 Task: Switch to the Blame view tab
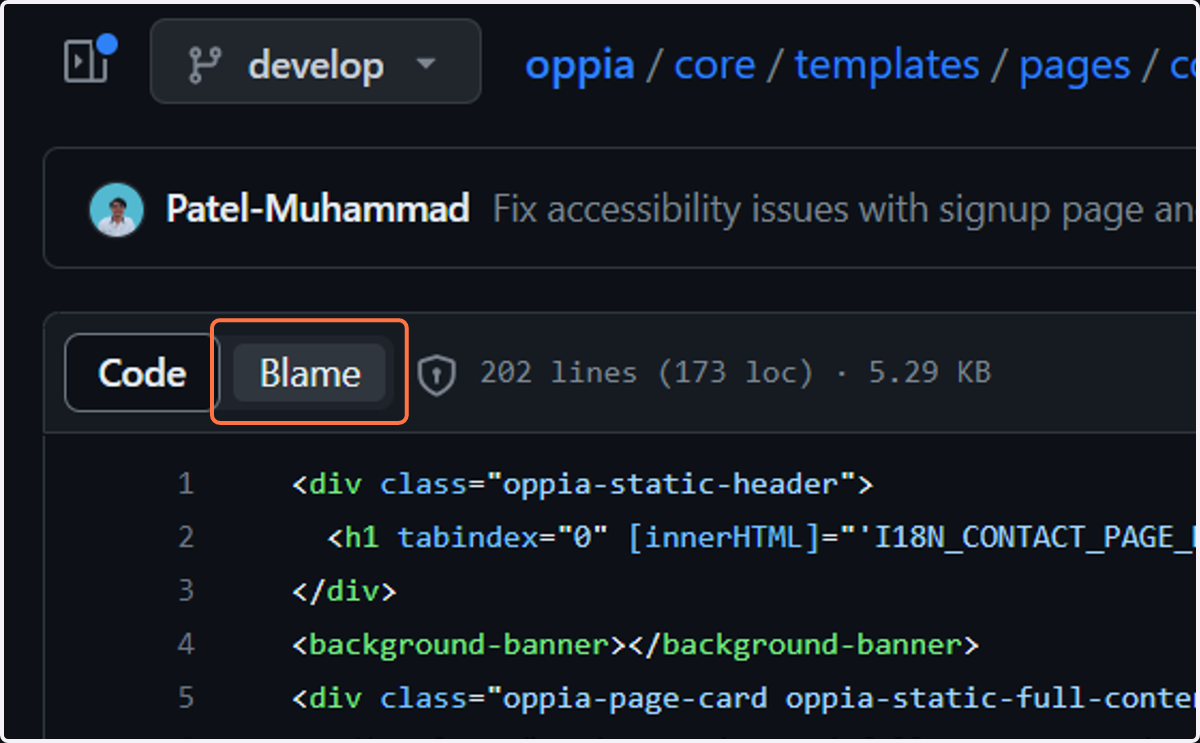[x=309, y=373]
